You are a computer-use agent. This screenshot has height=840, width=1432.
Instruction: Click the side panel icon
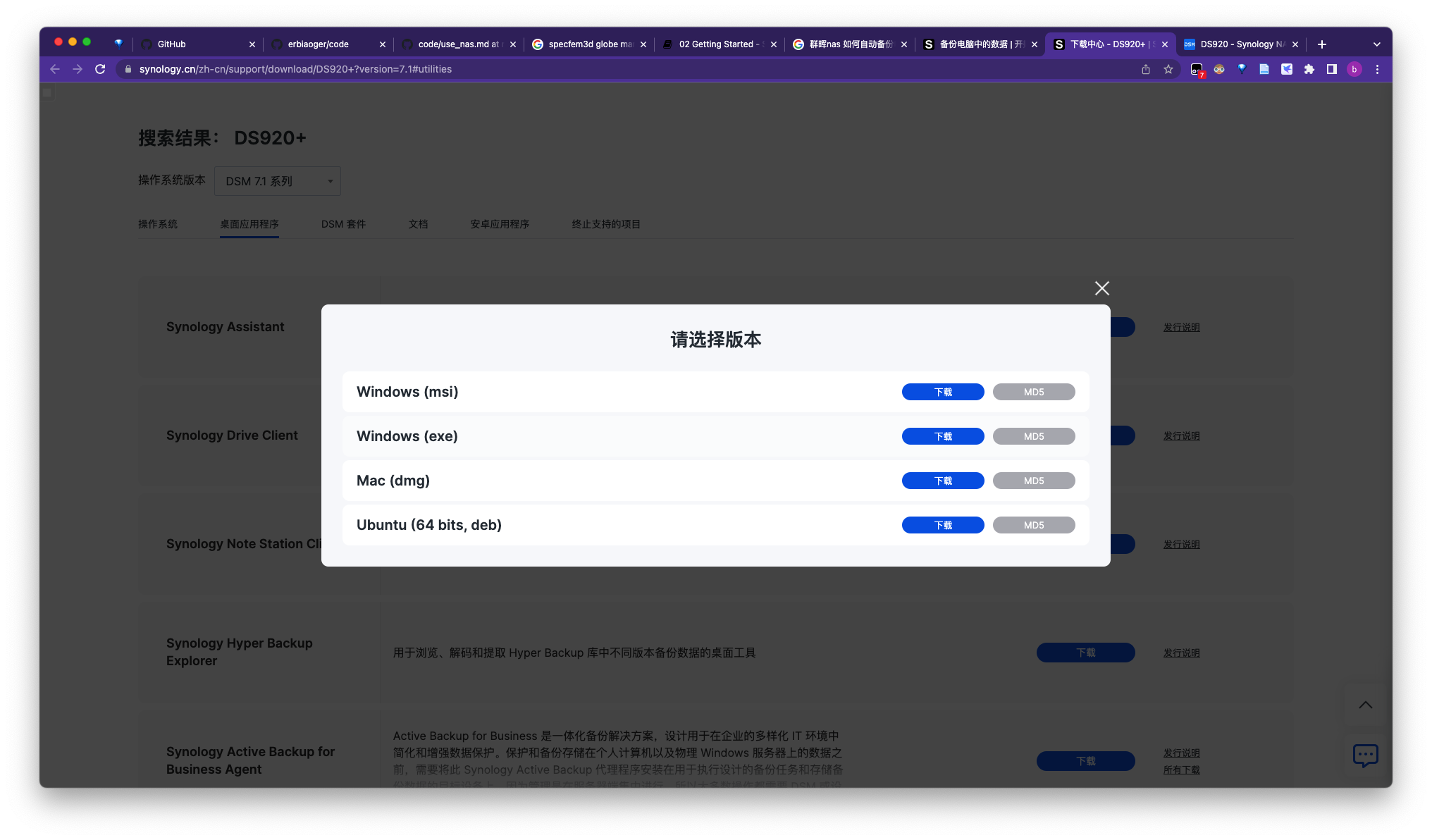pos(1332,69)
